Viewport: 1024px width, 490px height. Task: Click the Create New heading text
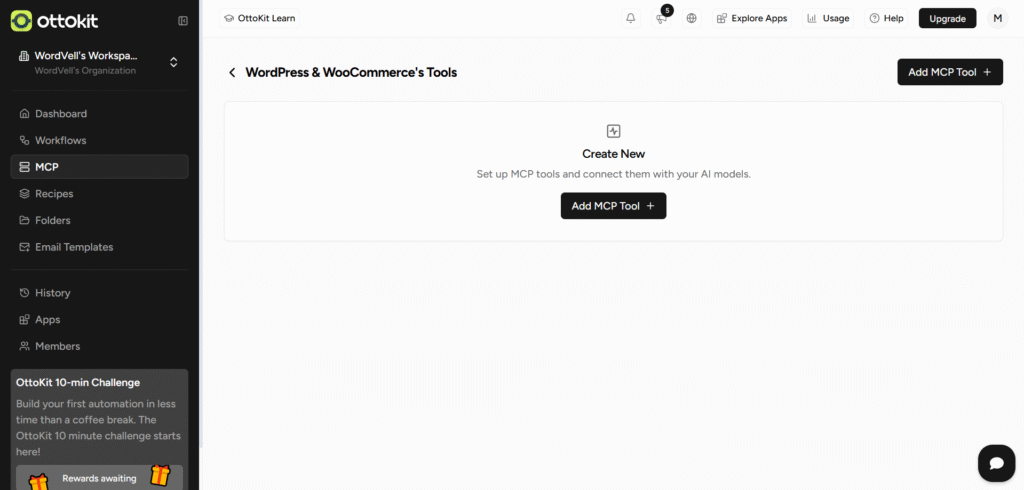pos(613,154)
